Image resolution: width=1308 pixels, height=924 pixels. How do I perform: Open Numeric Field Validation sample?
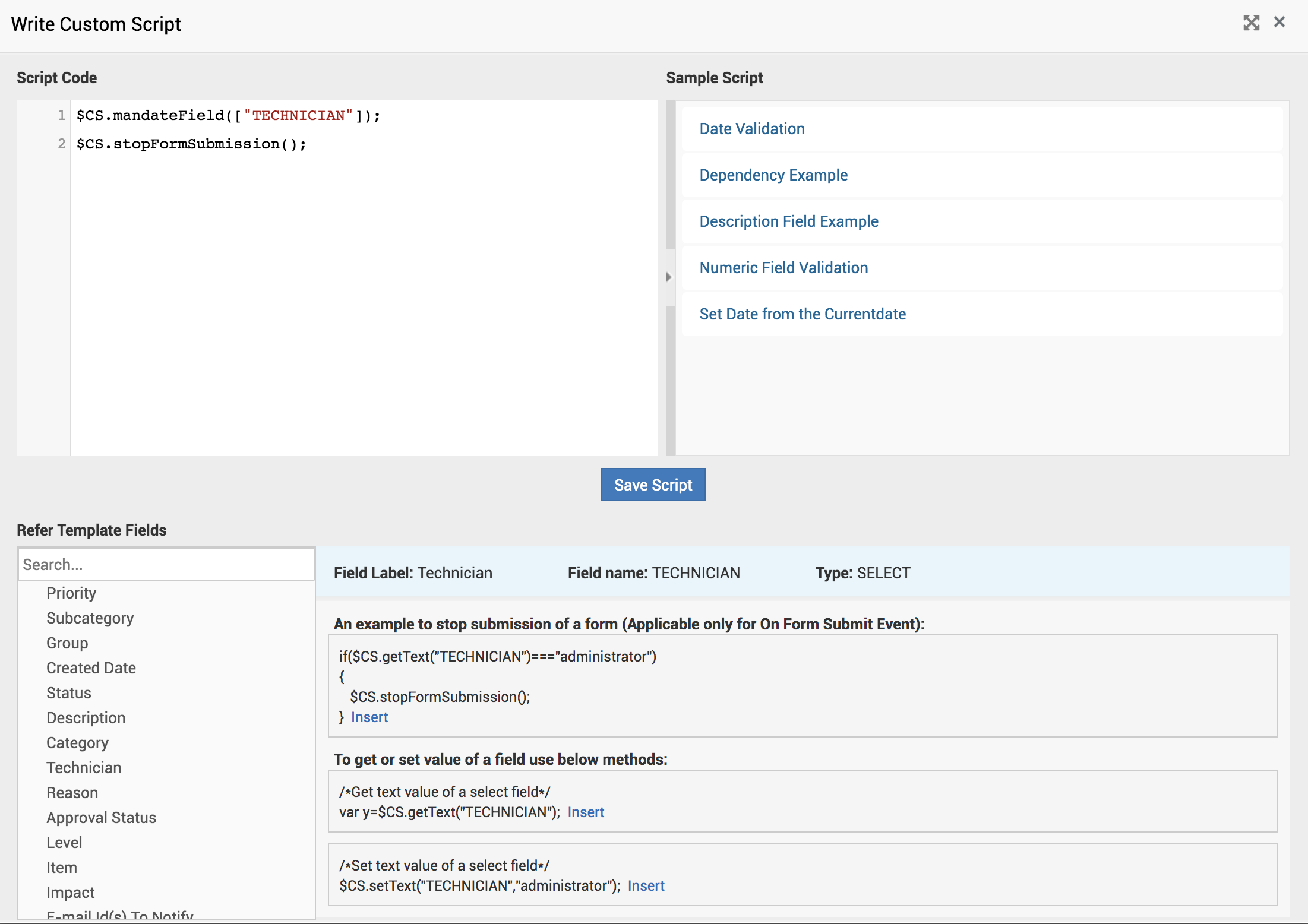783,268
